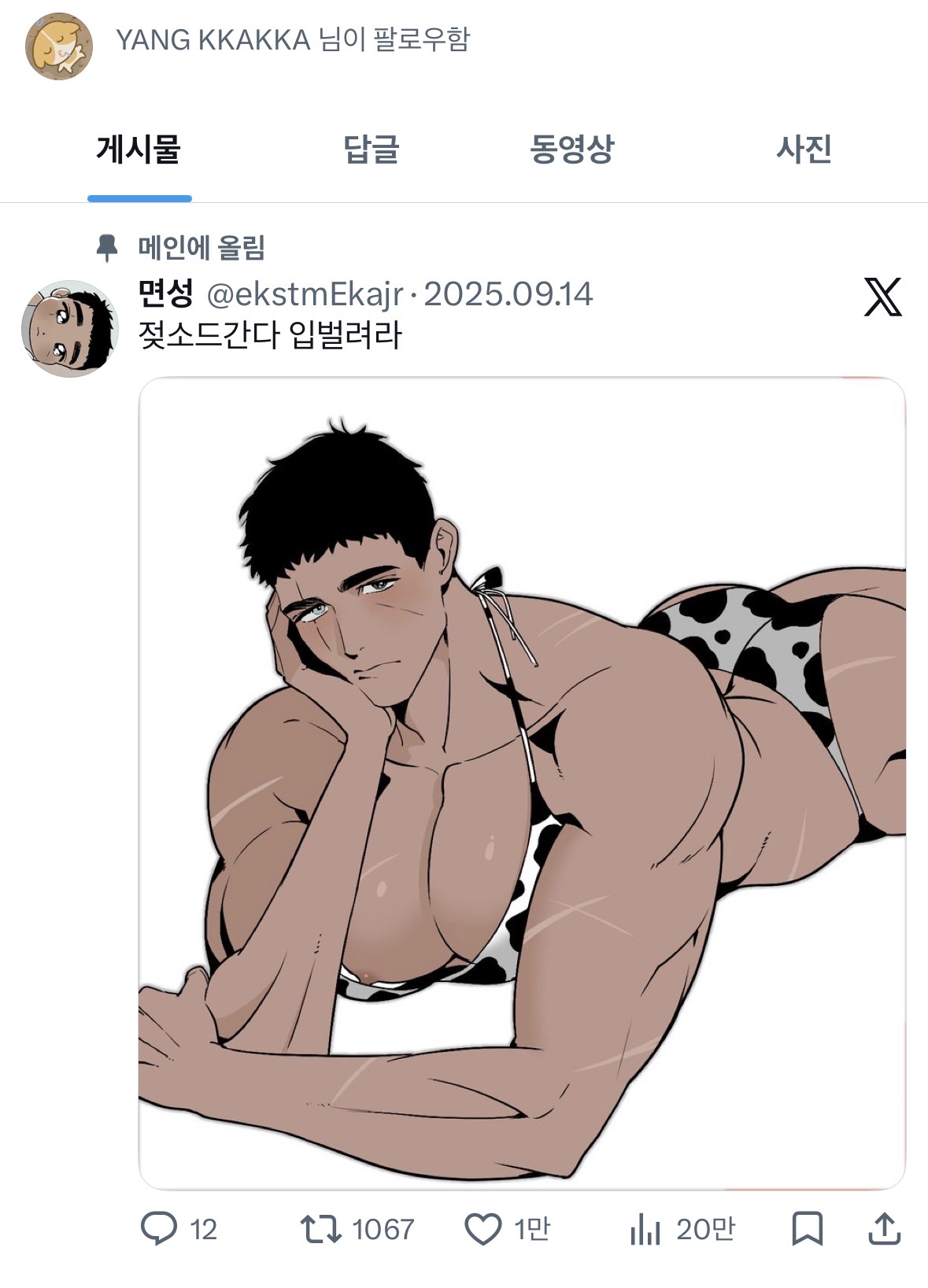The height and width of the screenshot is (1288, 928).
Task: Open the 사진 tab
Action: pyautogui.click(x=804, y=149)
